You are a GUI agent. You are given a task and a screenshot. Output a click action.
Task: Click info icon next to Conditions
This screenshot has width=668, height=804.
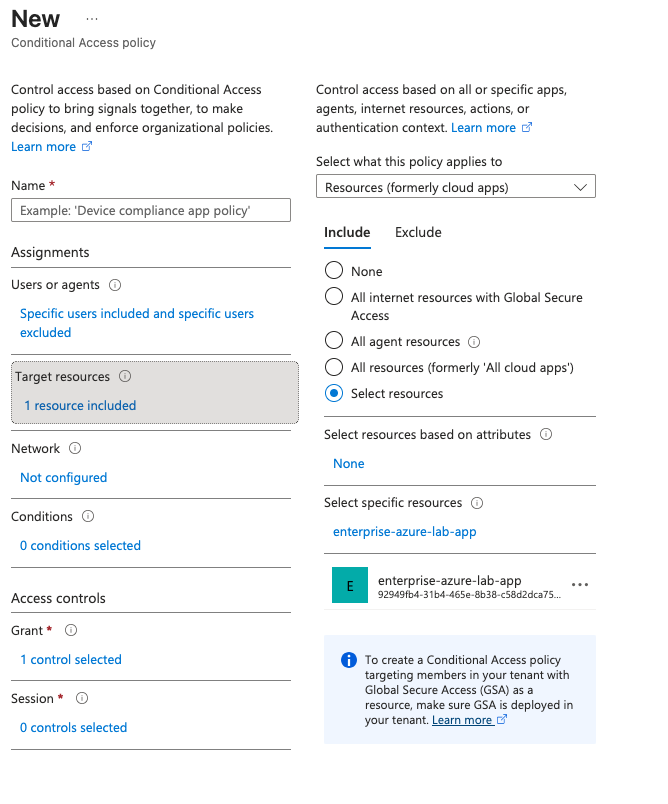point(88,516)
